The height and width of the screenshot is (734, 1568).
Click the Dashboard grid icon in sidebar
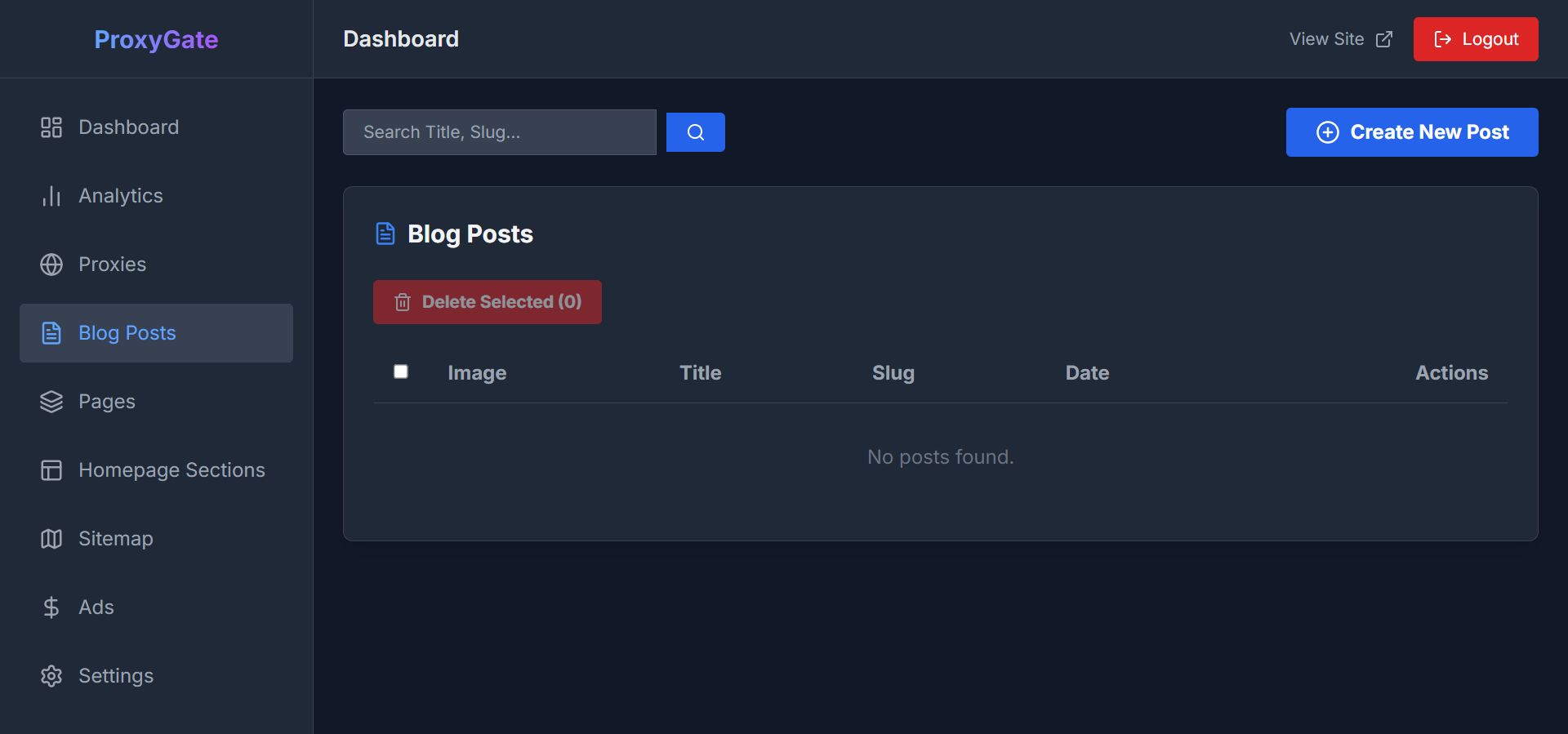coord(51,127)
